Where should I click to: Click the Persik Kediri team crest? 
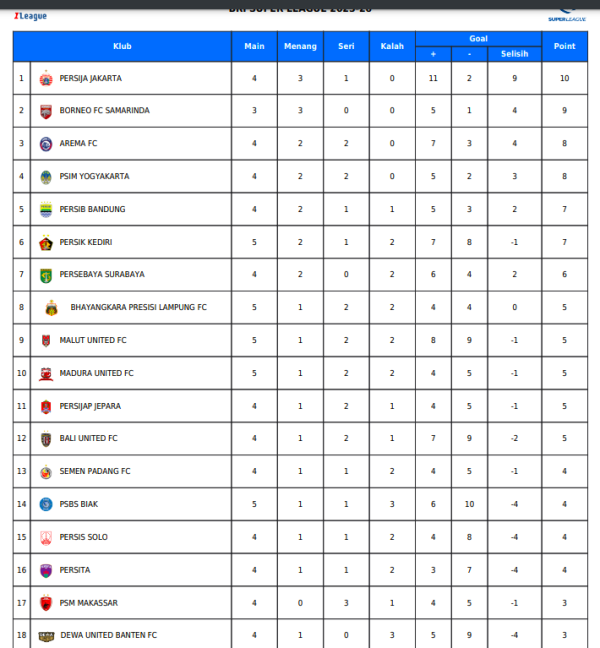coord(45,242)
